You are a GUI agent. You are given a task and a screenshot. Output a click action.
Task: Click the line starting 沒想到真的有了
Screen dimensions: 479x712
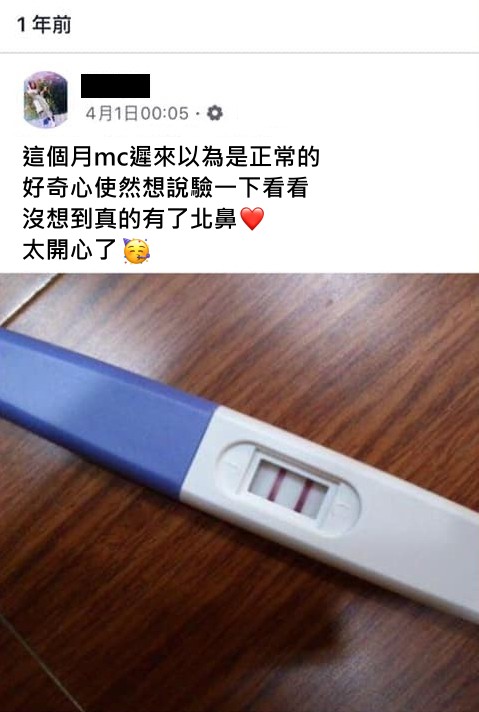(x=143, y=218)
